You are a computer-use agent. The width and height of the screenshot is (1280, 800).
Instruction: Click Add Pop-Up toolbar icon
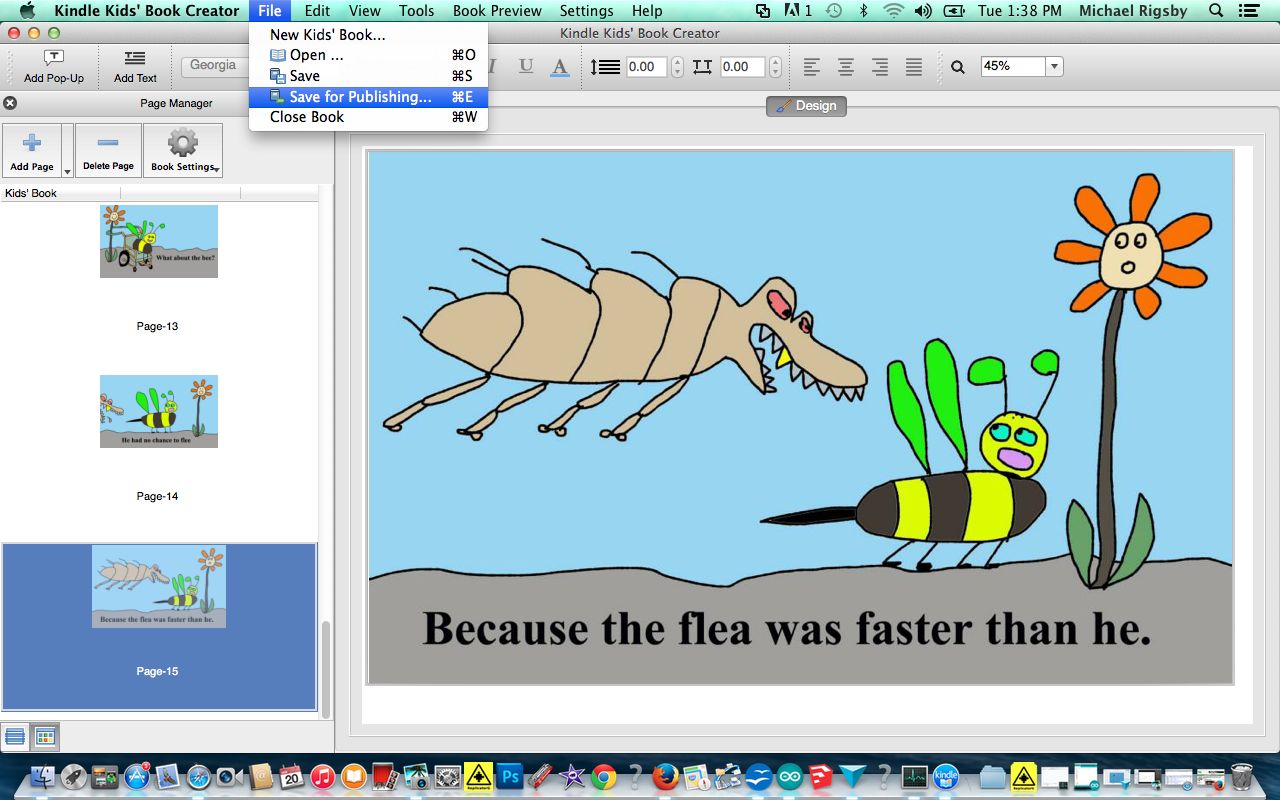coord(54,66)
